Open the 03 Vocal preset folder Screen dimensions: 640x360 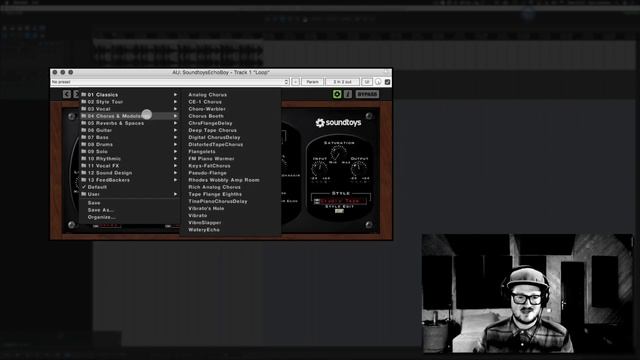(x=130, y=109)
